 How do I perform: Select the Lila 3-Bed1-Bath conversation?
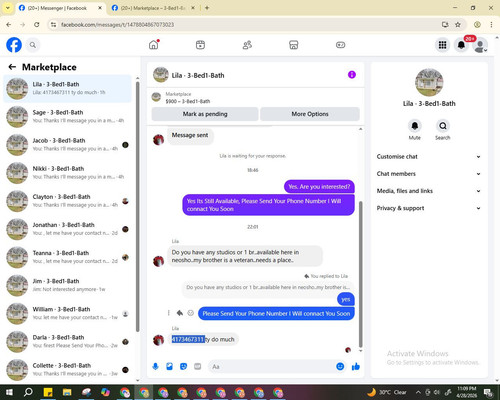pos(67,89)
